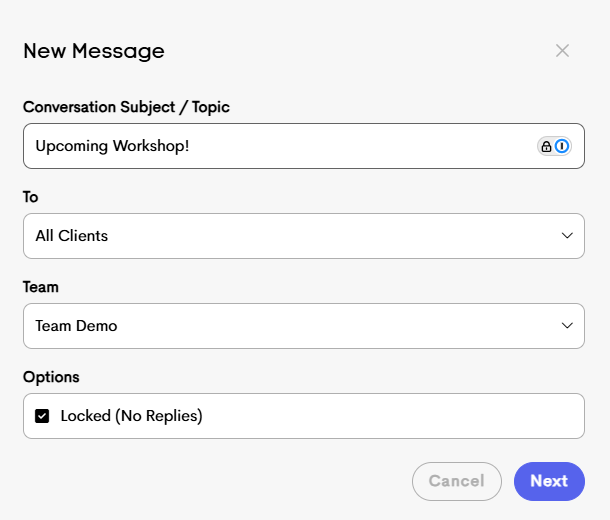610x520 pixels.
Task: Click the chevron arrow in the Team field
Action: click(x=567, y=326)
